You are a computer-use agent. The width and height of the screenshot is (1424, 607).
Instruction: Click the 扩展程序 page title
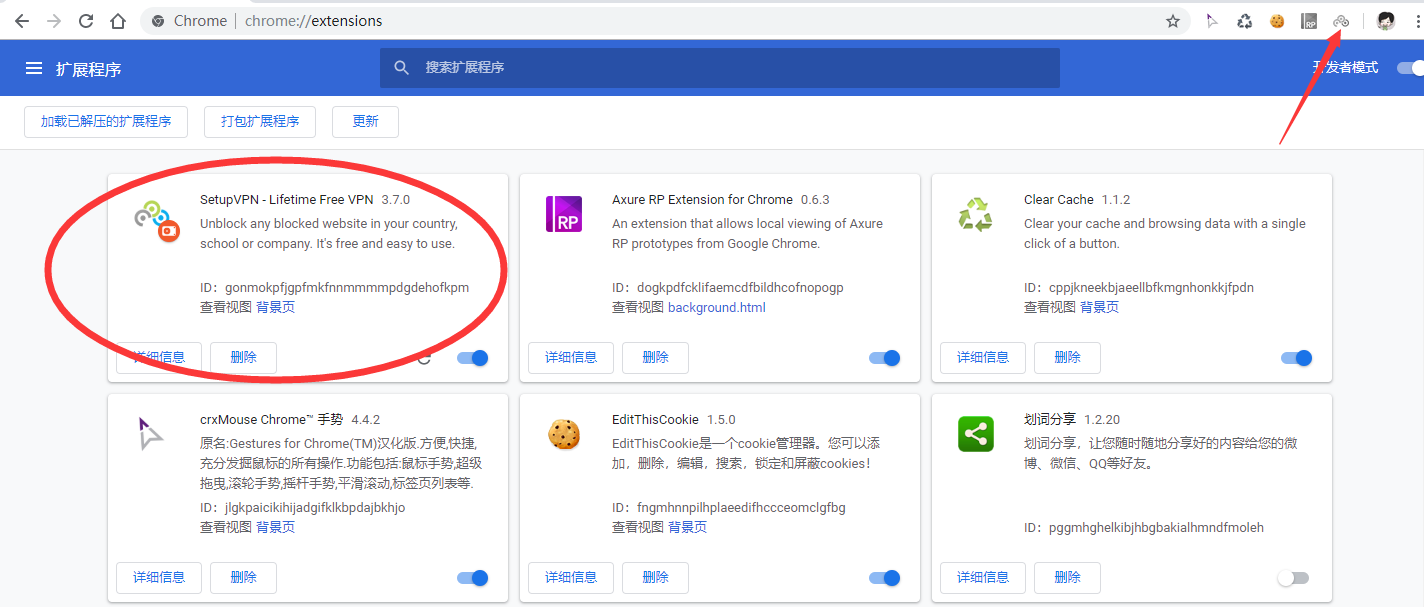click(89, 69)
